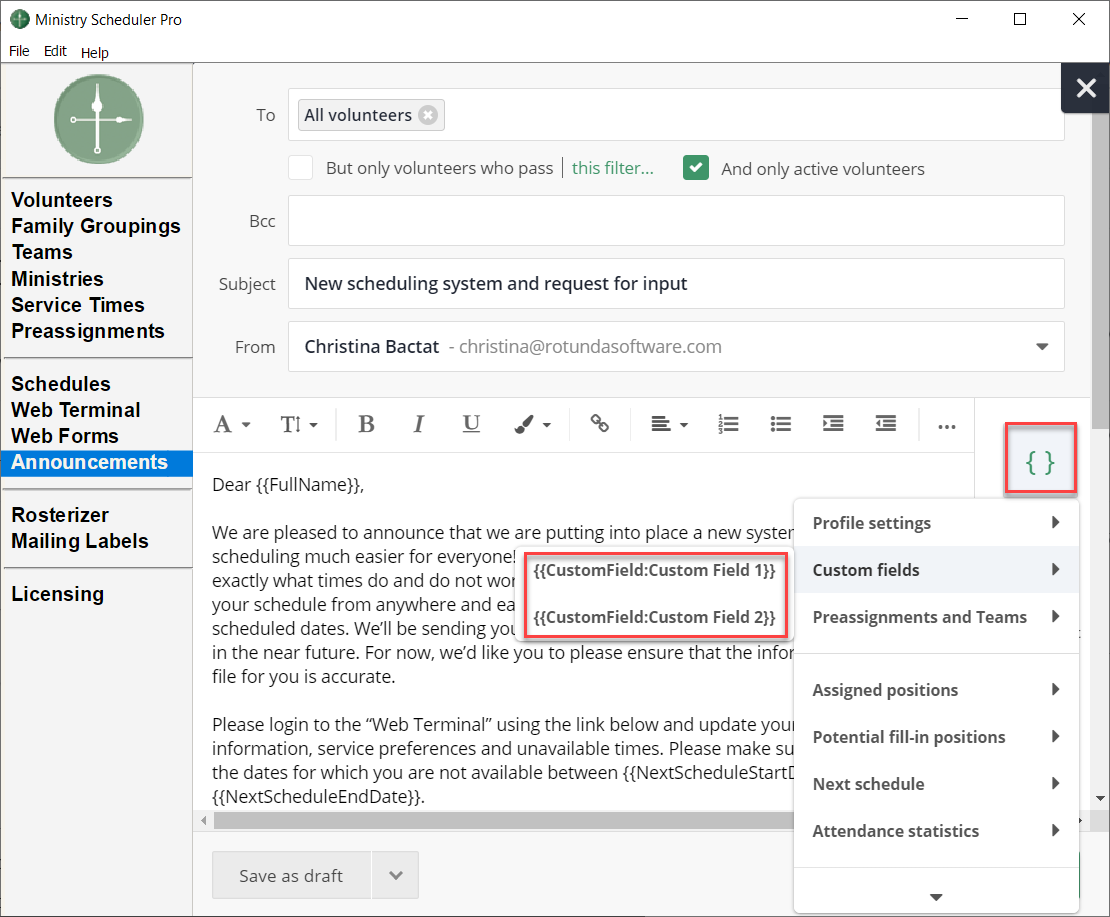Open the text alignment dropdown
Image resolution: width=1110 pixels, height=917 pixels.
coord(669,424)
